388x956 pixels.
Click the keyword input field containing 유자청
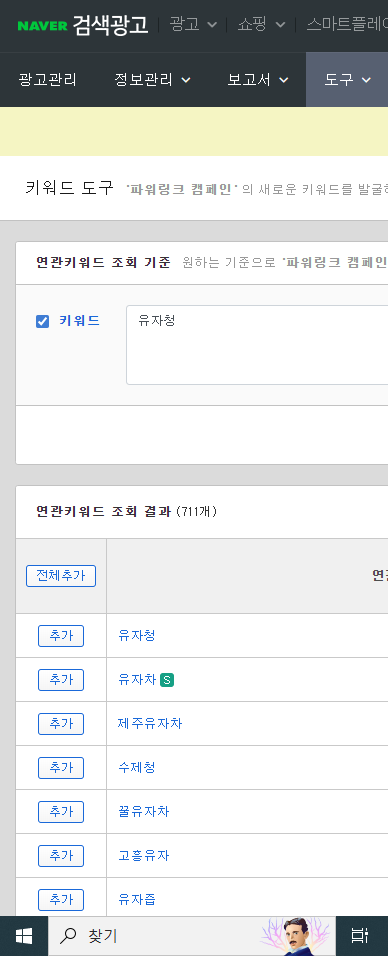click(257, 345)
